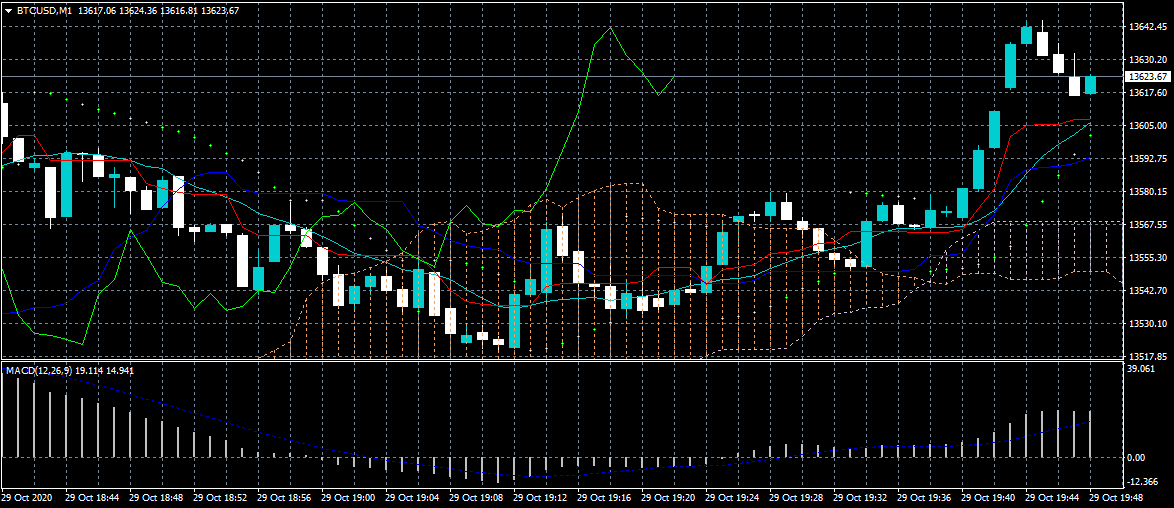Click the 29 Oct 19:44 time label

(1052, 498)
